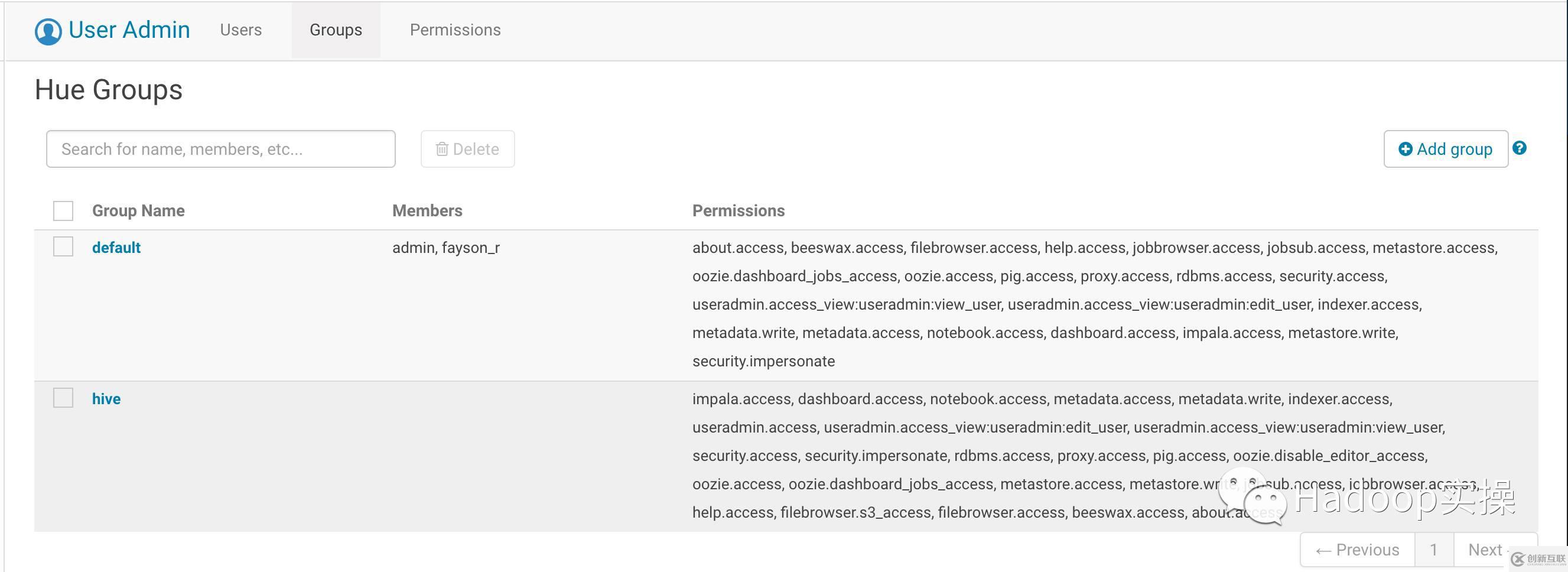Click the Group Name column header
1568x572 pixels.
click(138, 210)
